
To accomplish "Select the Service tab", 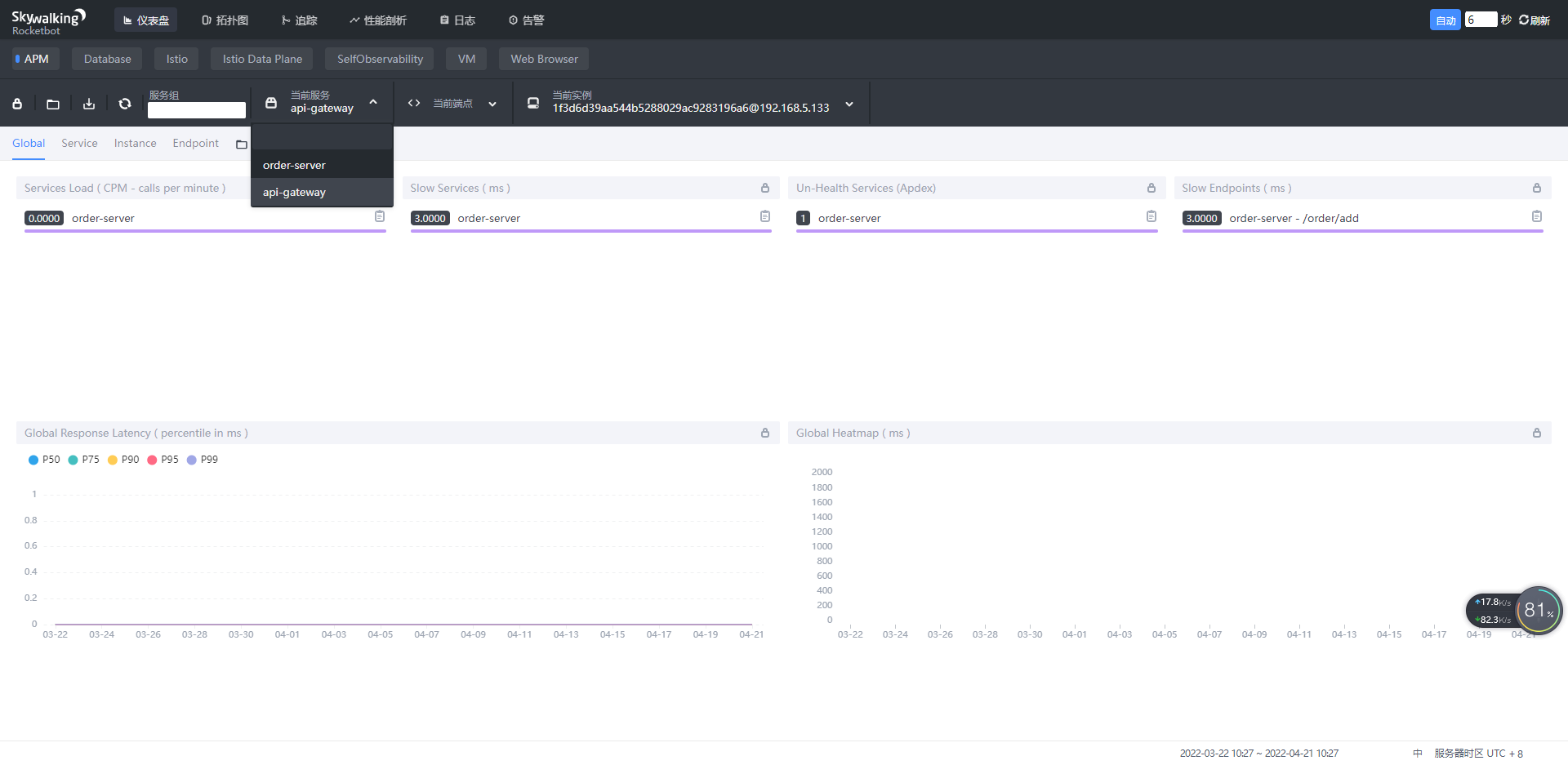I will [79, 144].
